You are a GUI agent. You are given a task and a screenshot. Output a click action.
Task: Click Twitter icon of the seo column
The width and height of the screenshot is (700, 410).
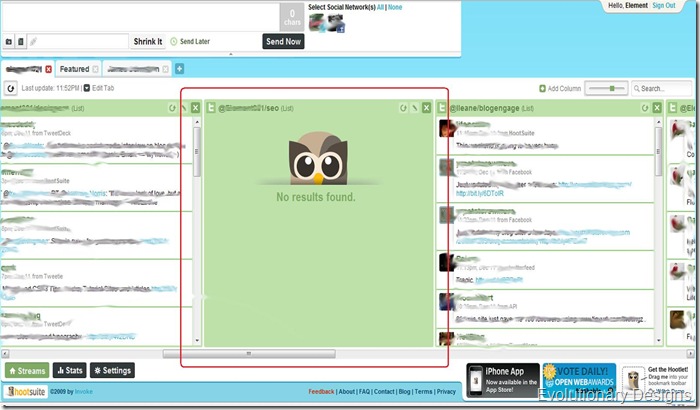211,108
